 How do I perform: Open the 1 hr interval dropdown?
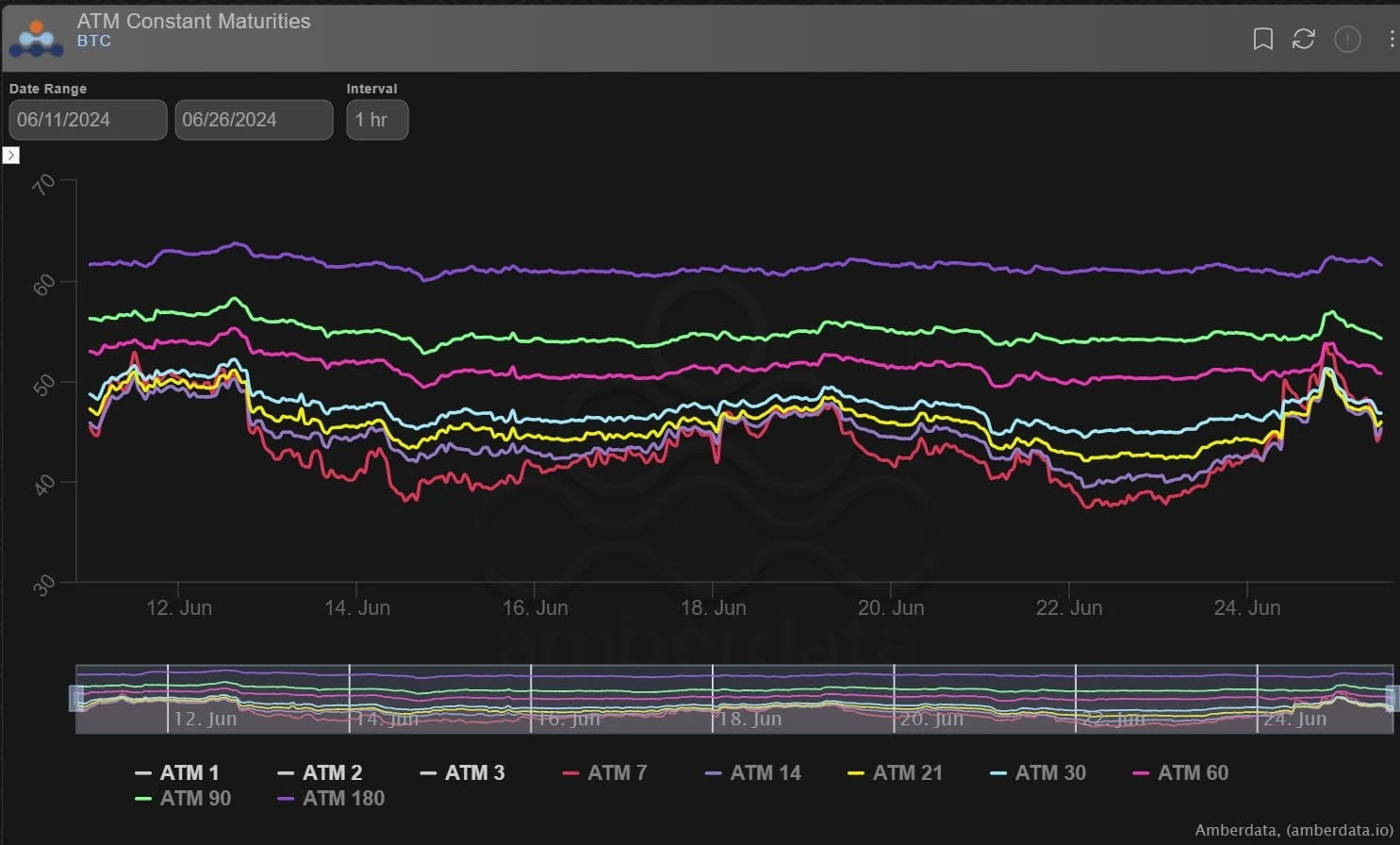click(x=377, y=120)
